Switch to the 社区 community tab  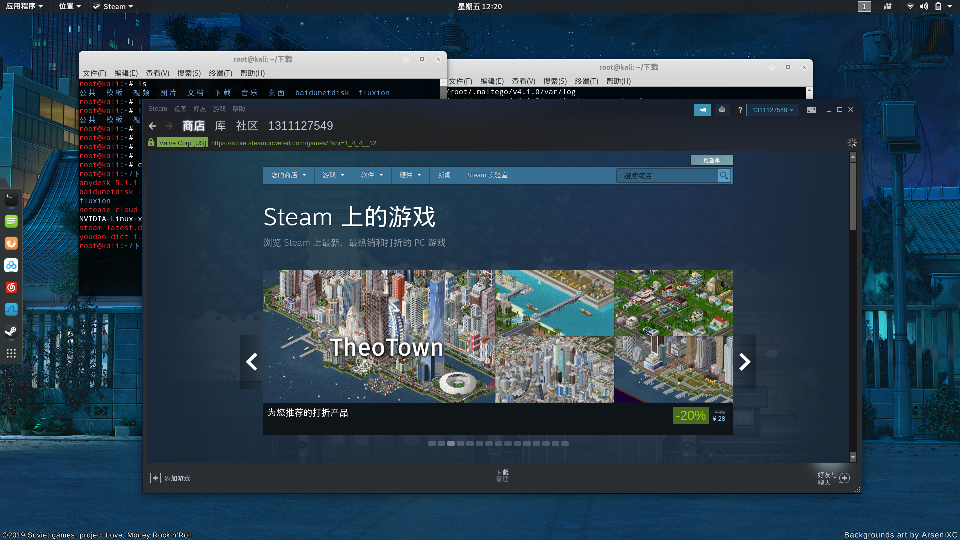tap(247, 126)
